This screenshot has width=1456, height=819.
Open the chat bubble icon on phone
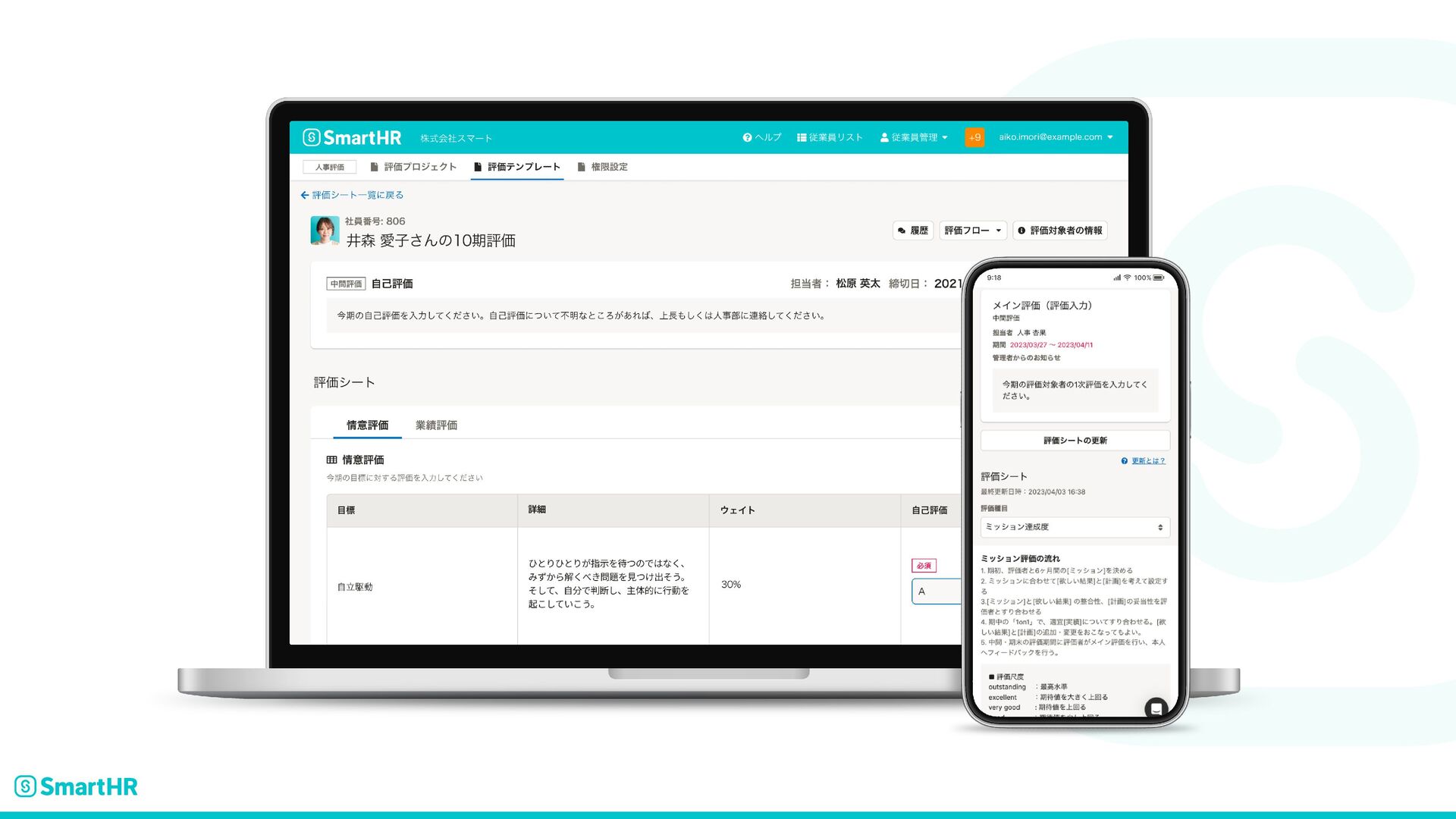pyautogui.click(x=1156, y=708)
